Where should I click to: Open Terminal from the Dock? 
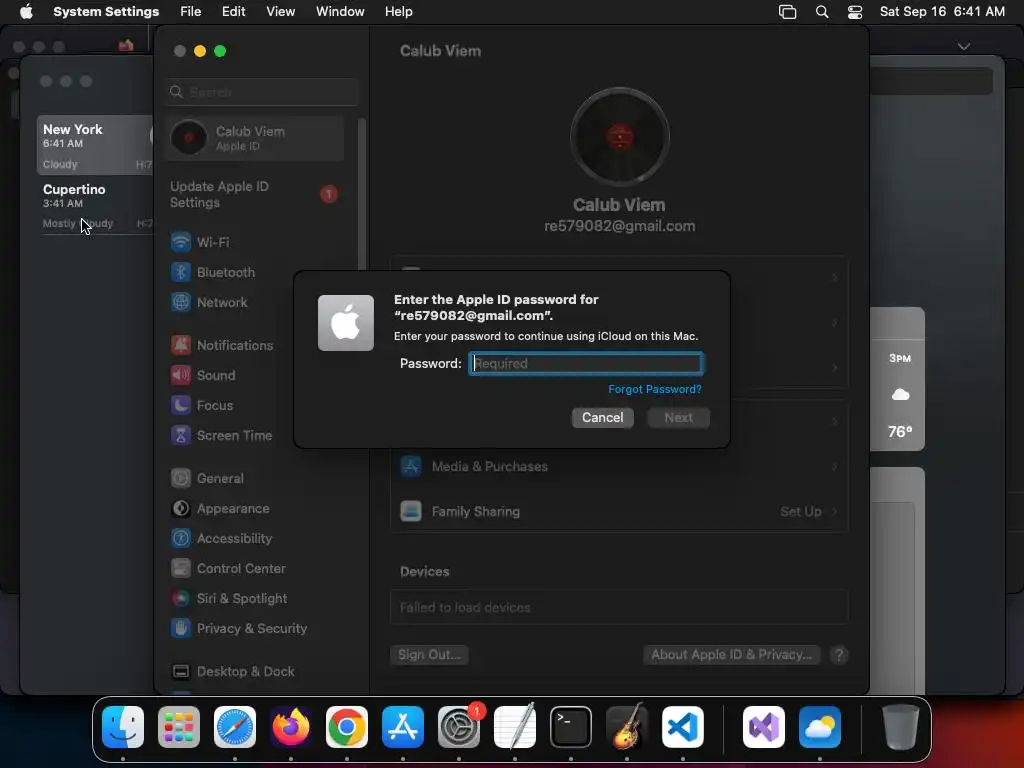click(x=571, y=727)
